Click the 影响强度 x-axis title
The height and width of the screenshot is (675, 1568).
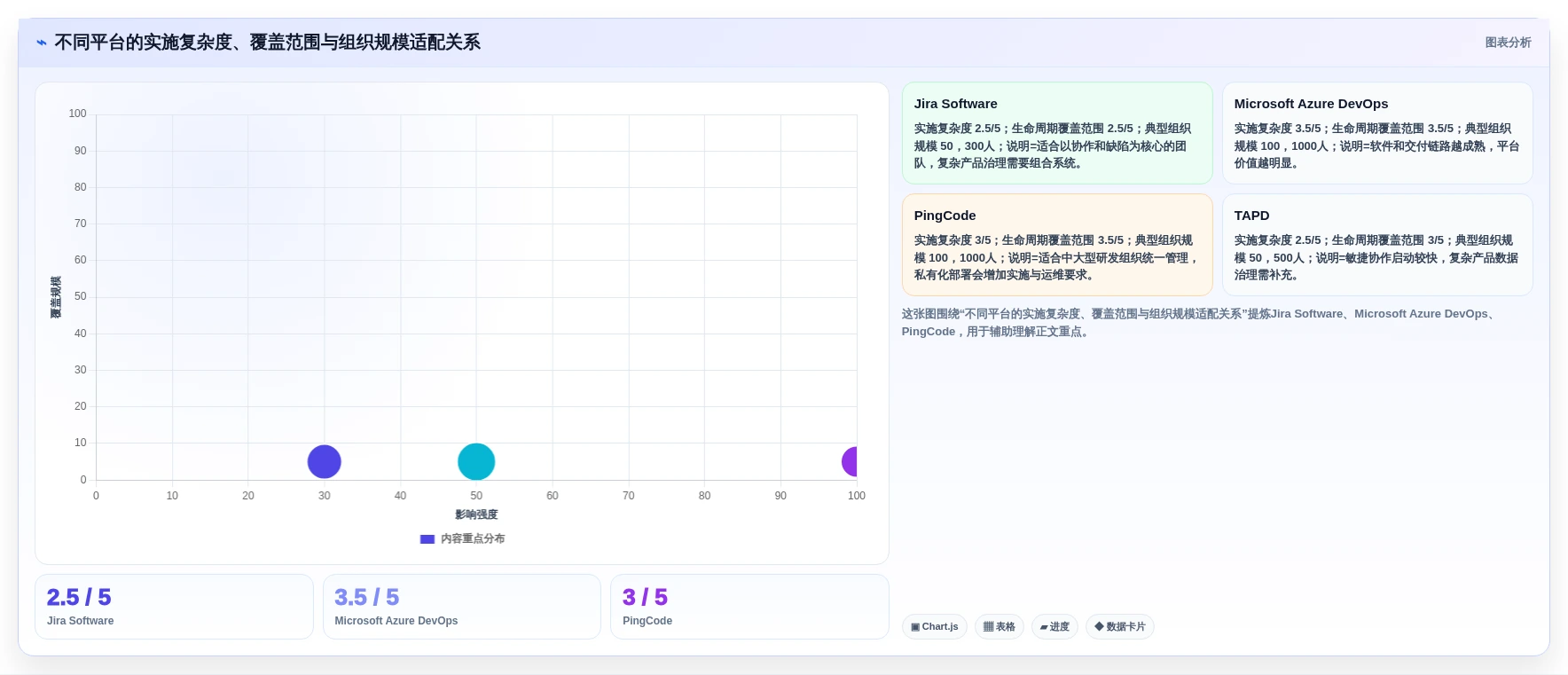tap(476, 514)
